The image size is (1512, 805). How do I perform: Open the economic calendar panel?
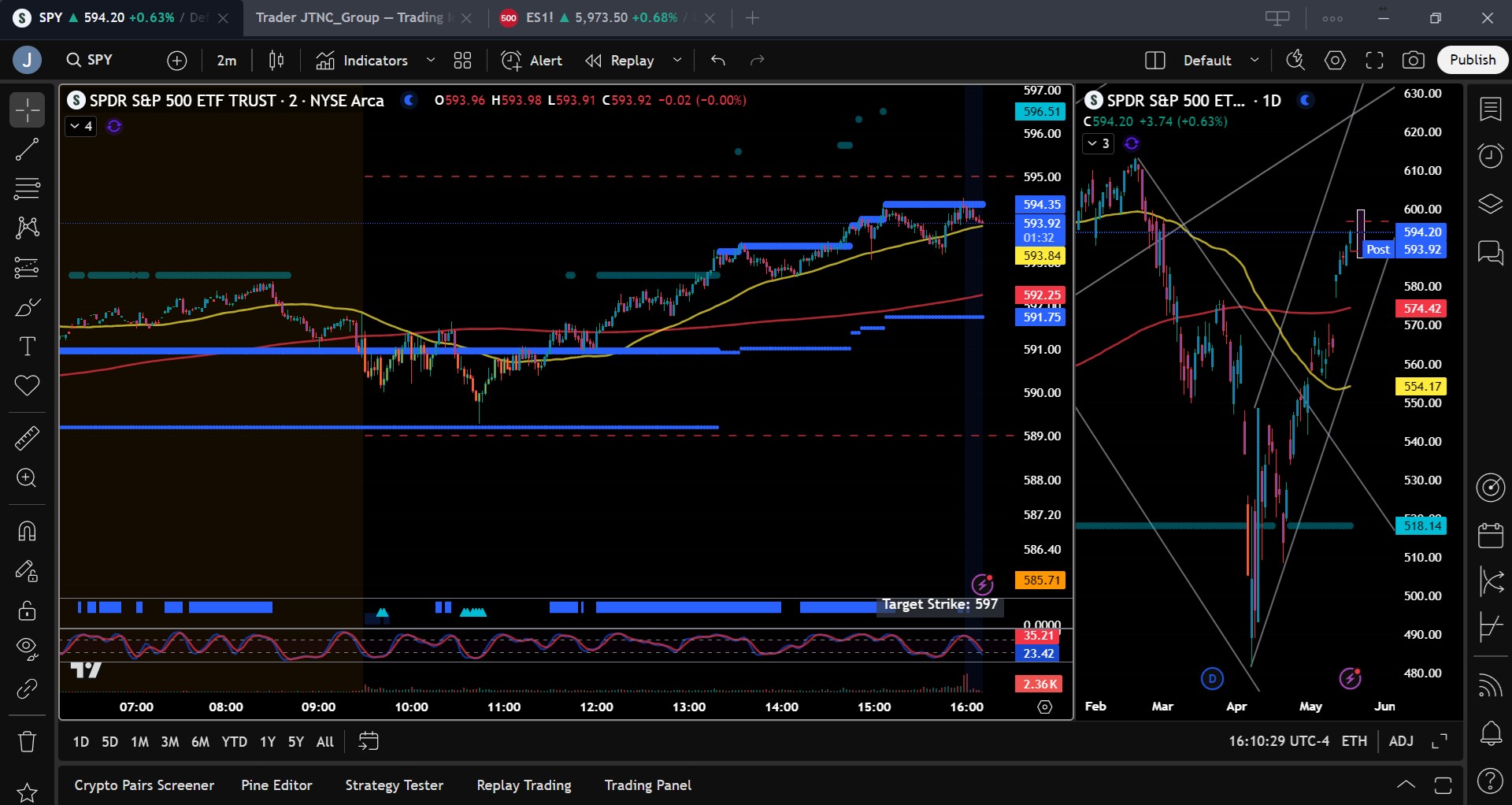point(1490,536)
